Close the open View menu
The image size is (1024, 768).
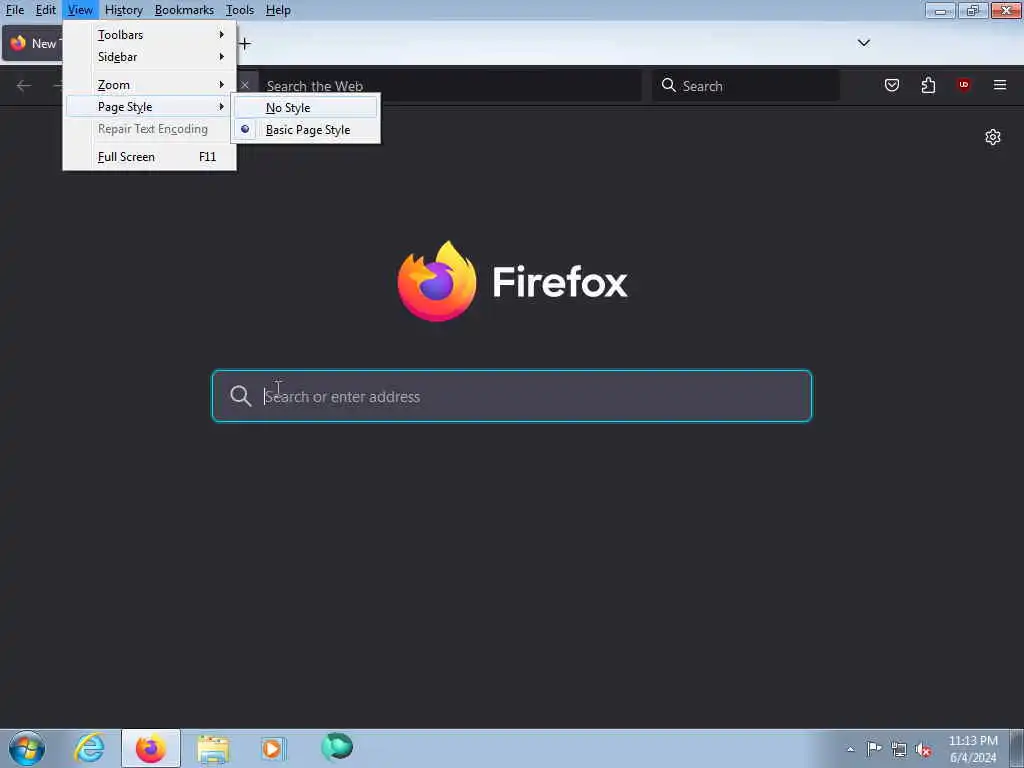click(80, 10)
